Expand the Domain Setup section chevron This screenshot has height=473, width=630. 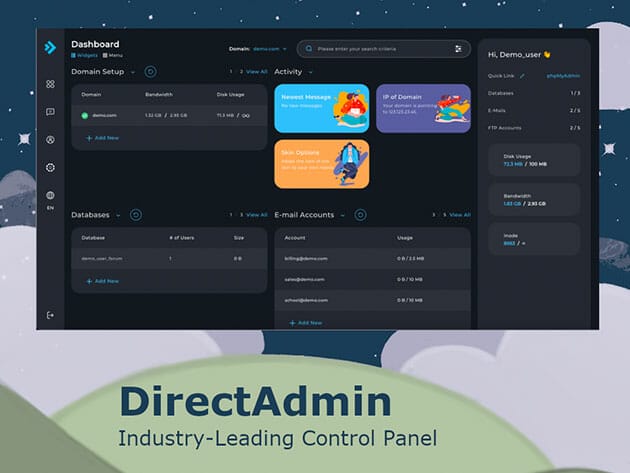click(133, 72)
